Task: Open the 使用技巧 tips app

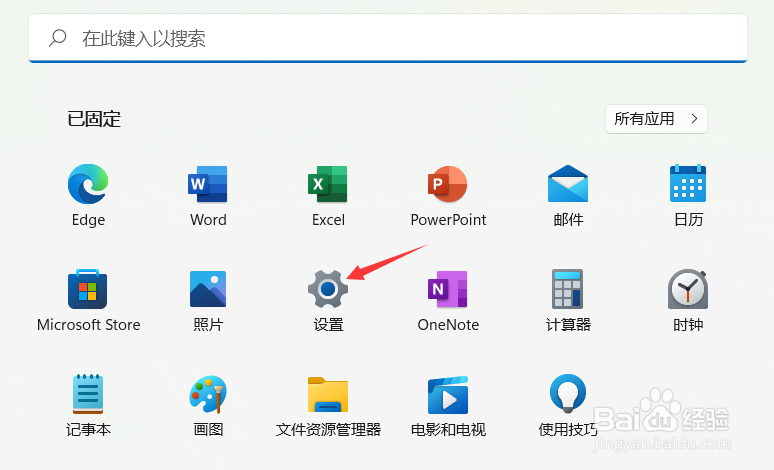Action: pos(568,393)
